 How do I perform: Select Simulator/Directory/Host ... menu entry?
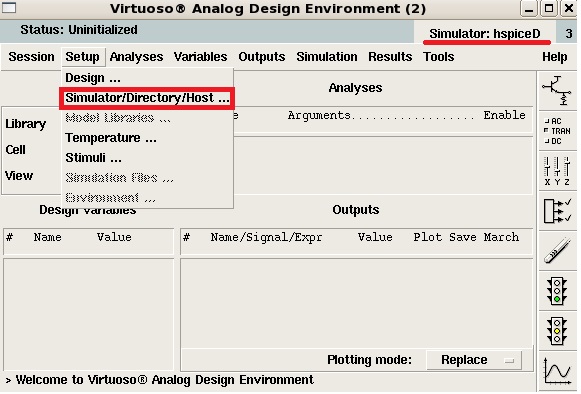point(147,98)
